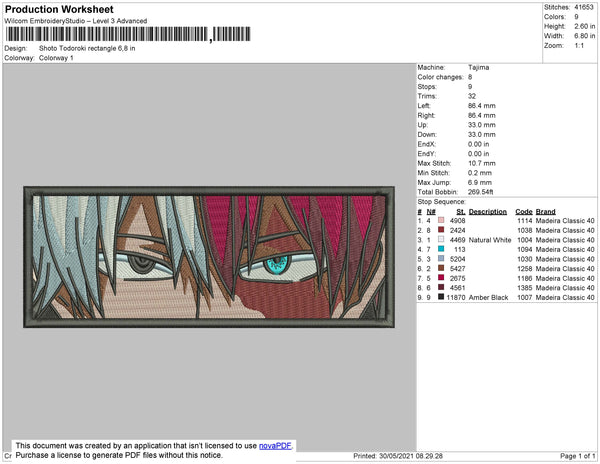The image size is (600, 464).
Task: Select stitch count 4908 in row 1
Action: coord(458,221)
